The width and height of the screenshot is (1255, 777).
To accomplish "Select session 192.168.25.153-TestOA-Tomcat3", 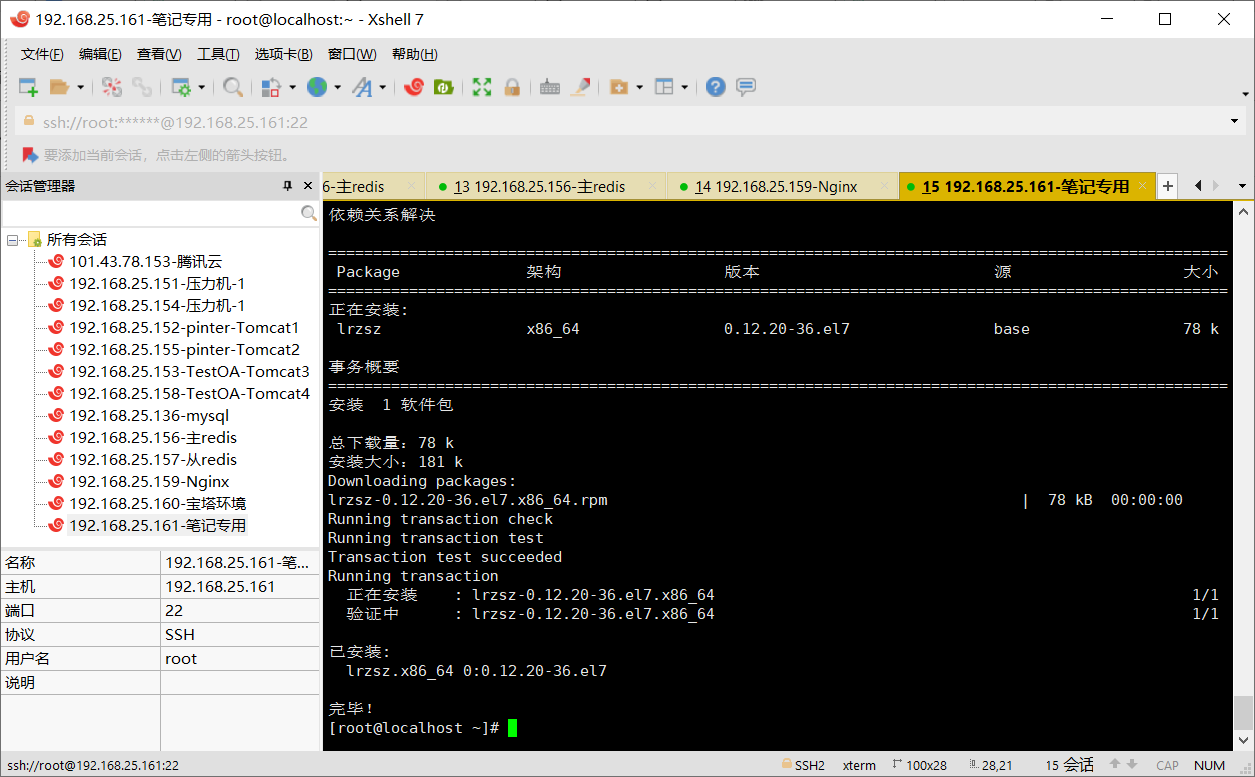I will click(x=189, y=372).
